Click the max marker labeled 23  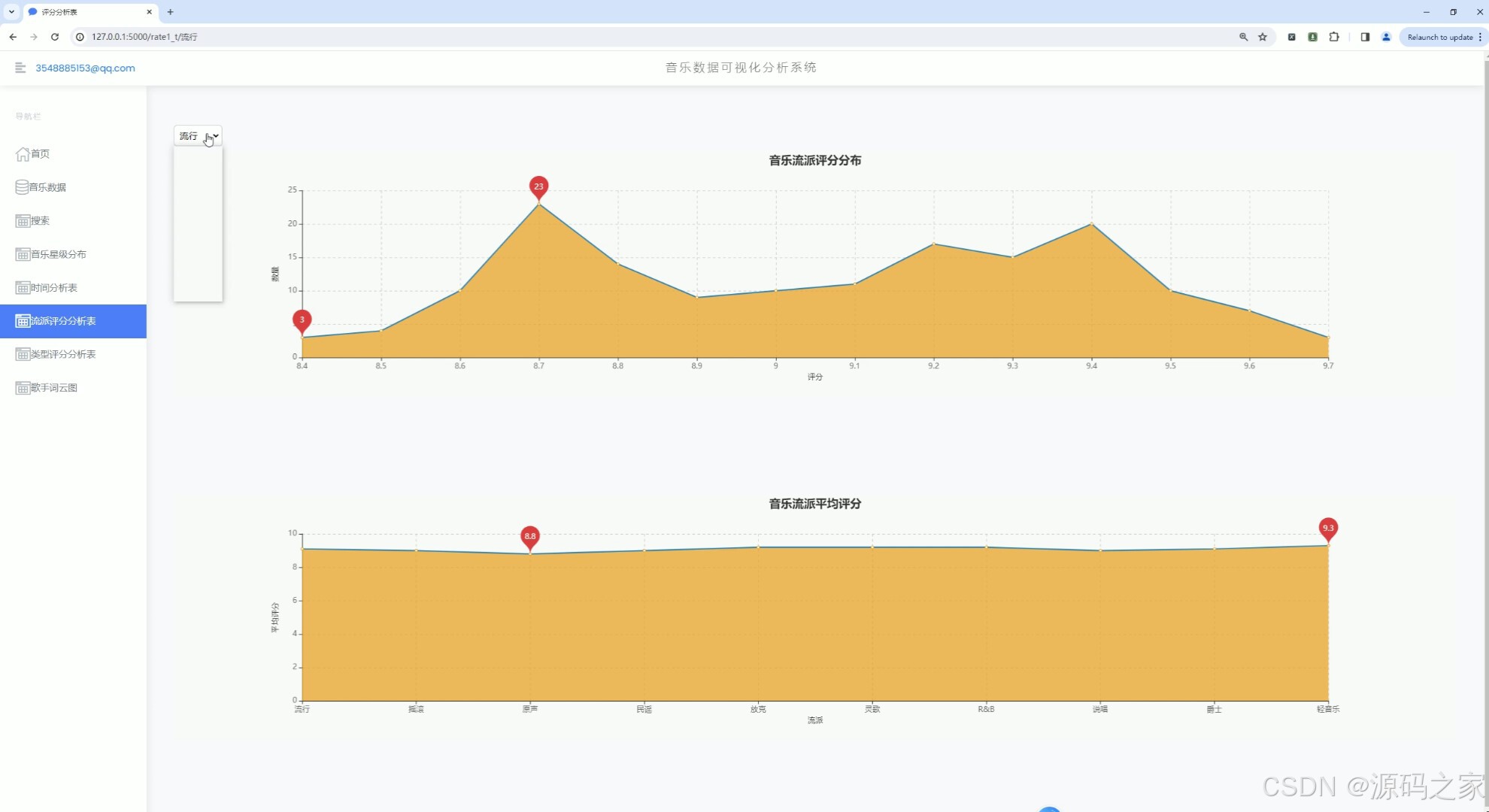(538, 186)
